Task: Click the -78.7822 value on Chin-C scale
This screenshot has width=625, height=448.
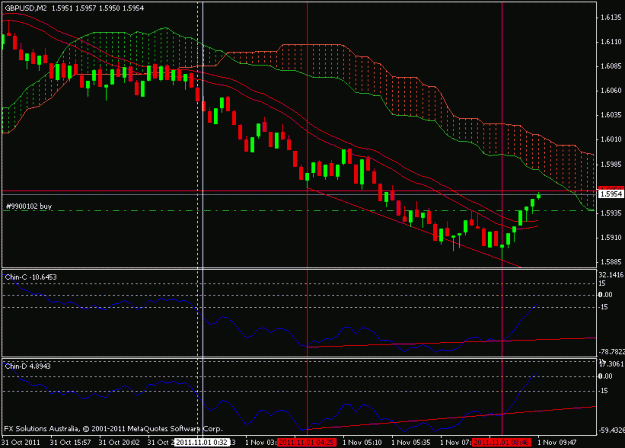Action: pos(611,352)
